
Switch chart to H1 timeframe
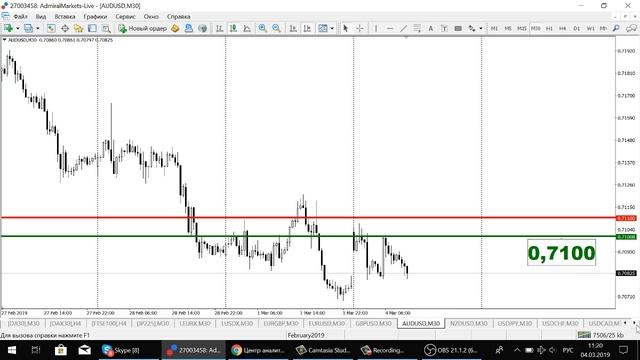pos(549,28)
